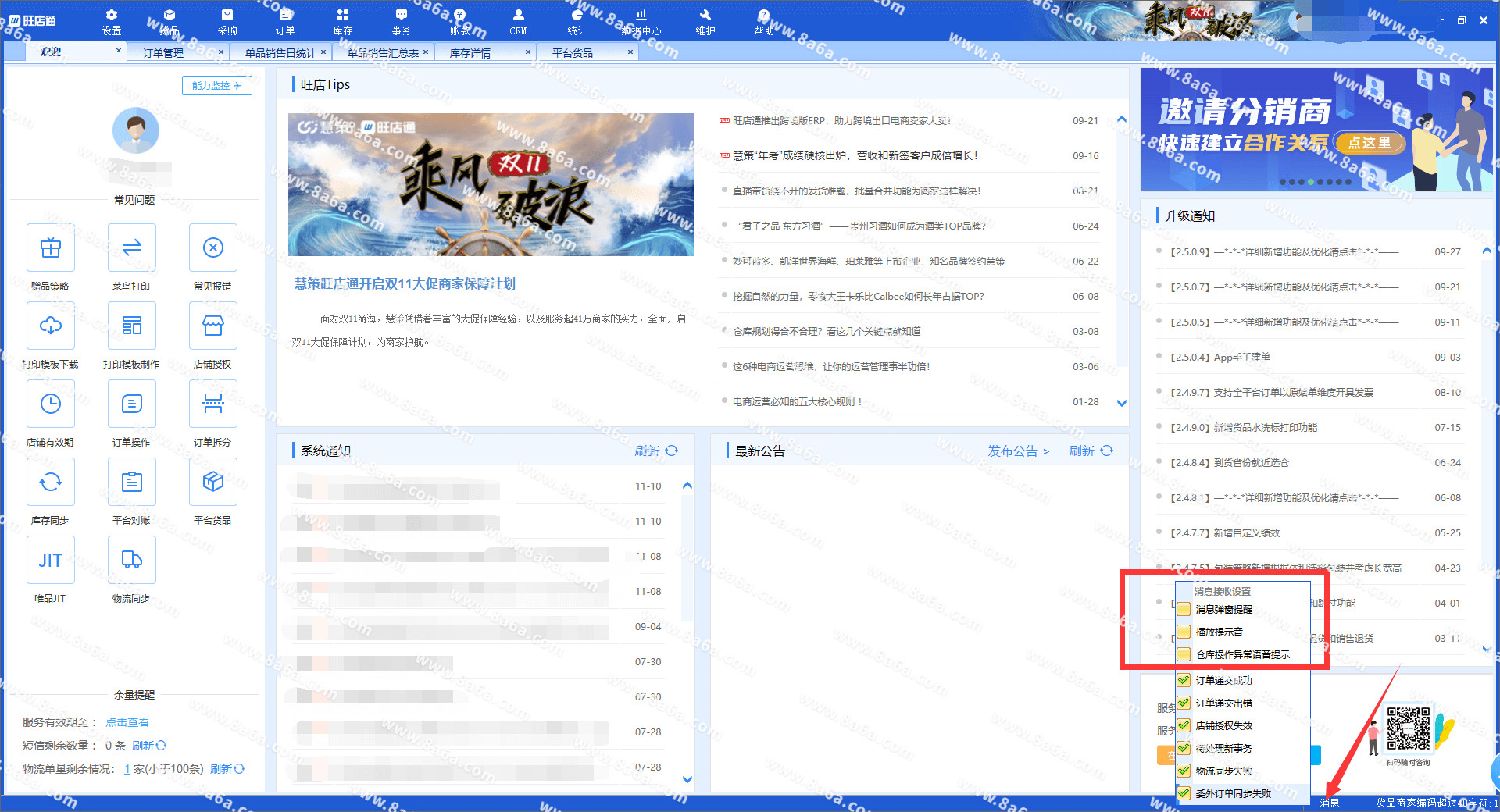This screenshot has height=812, width=1500.
Task: Click the 打印模板制作 layout icon
Action: point(132,326)
